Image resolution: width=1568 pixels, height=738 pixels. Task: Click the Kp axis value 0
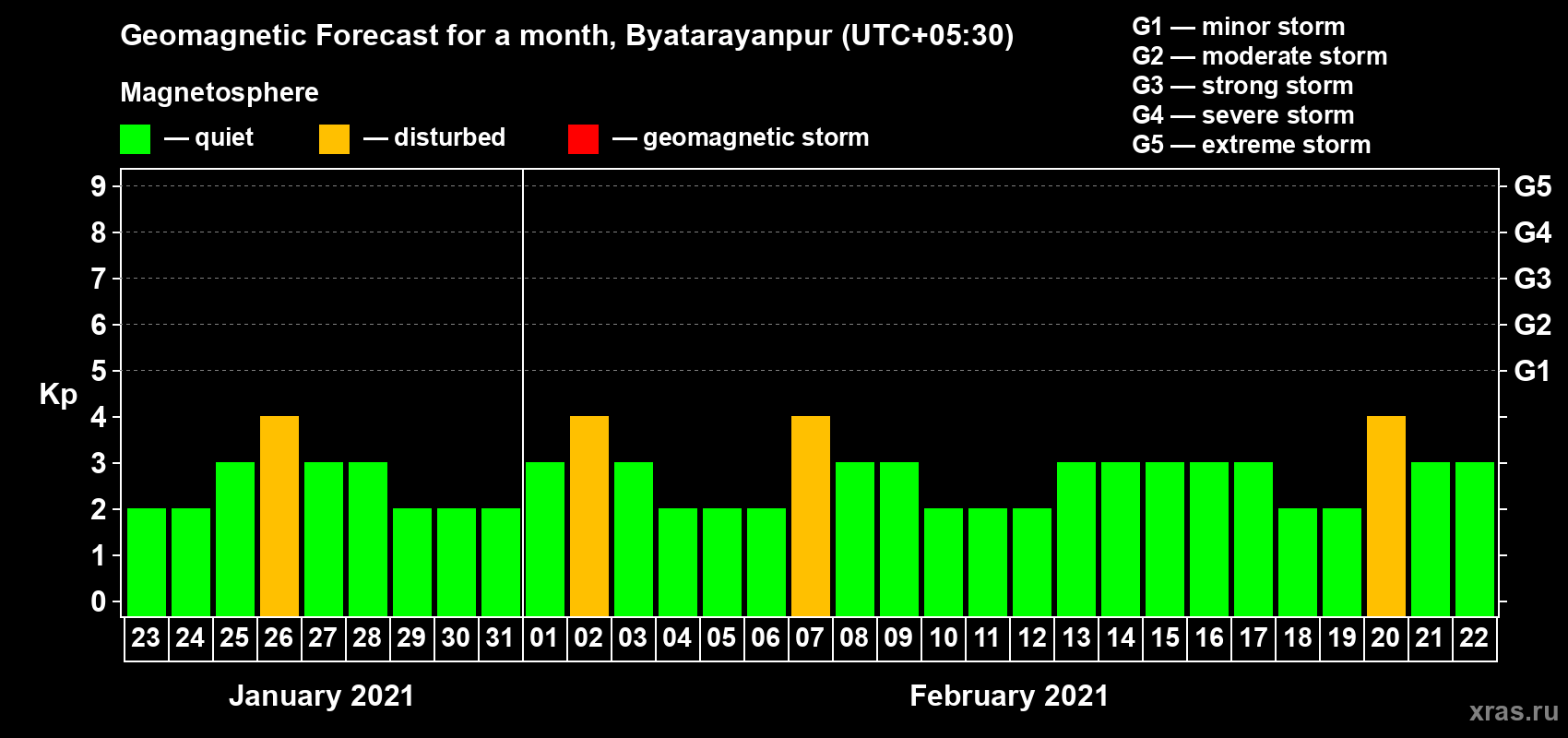pyautogui.click(x=99, y=601)
